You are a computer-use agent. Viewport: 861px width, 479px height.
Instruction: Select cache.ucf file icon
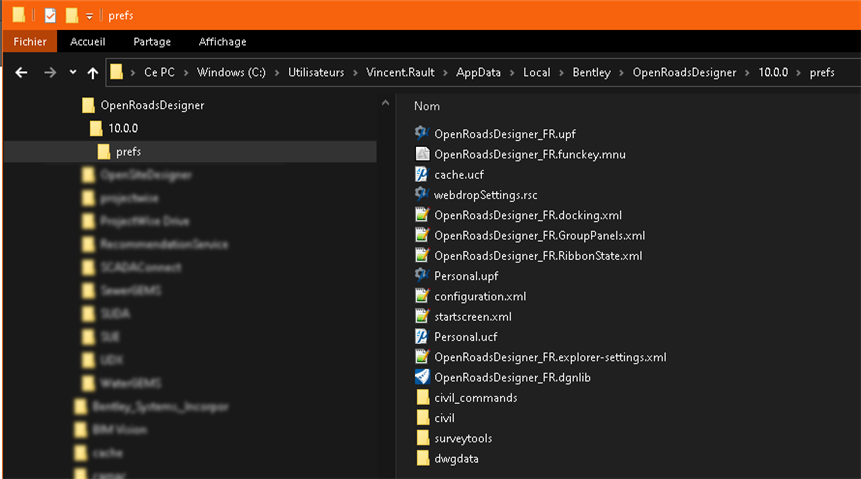pyautogui.click(x=422, y=174)
